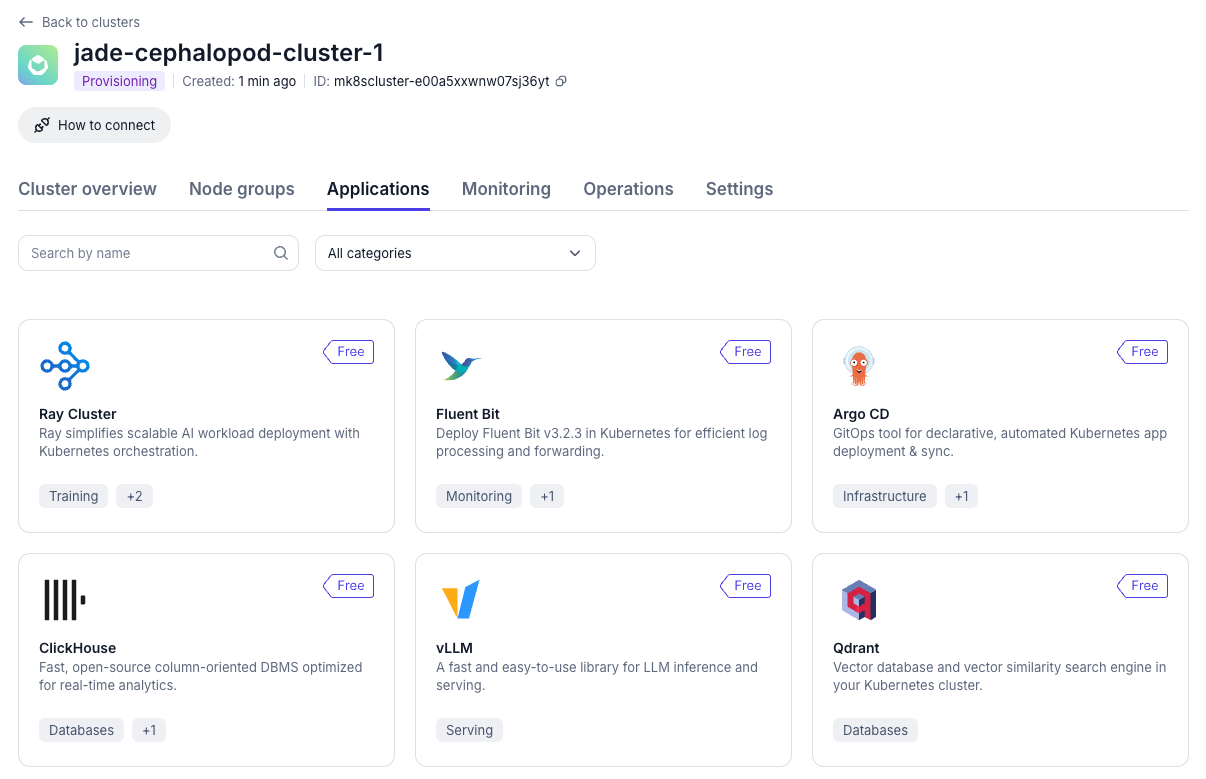Click the Qdrant application logo
Screen dimensions: 1206x779
858,600
